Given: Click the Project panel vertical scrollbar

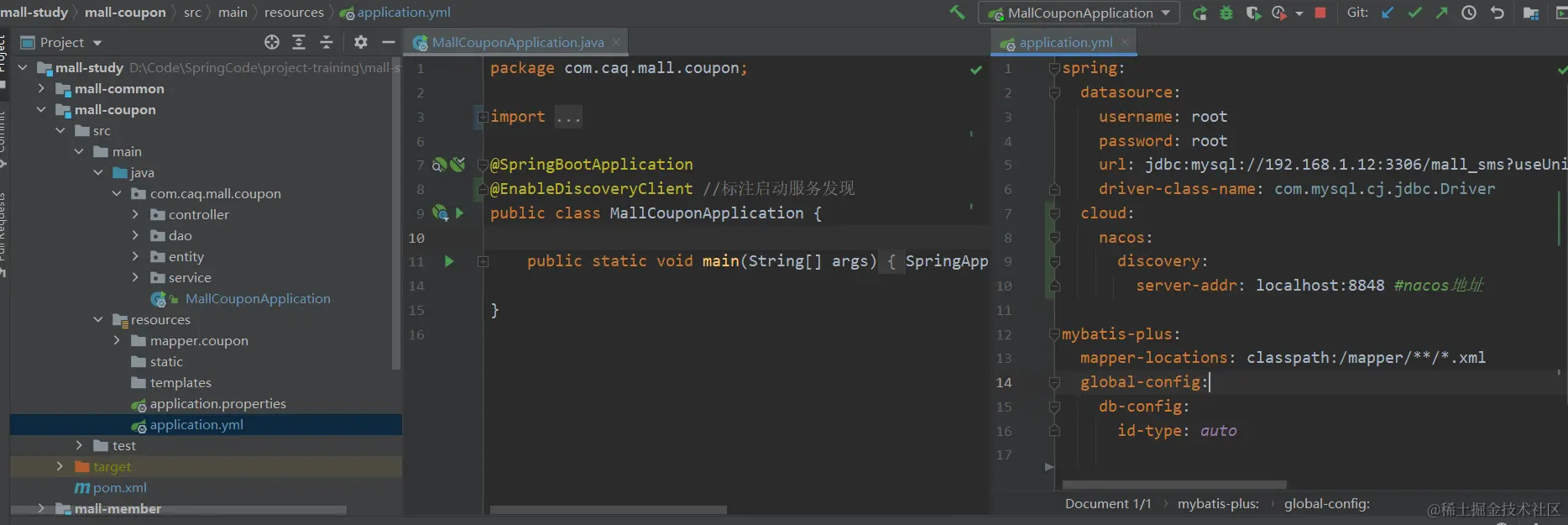Looking at the screenshot, I should 396,213.
